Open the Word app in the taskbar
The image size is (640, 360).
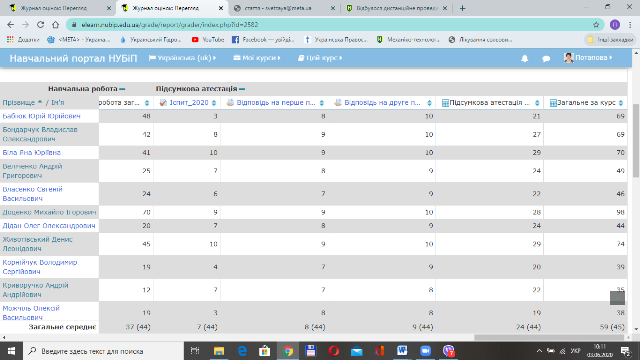[x=402, y=351]
